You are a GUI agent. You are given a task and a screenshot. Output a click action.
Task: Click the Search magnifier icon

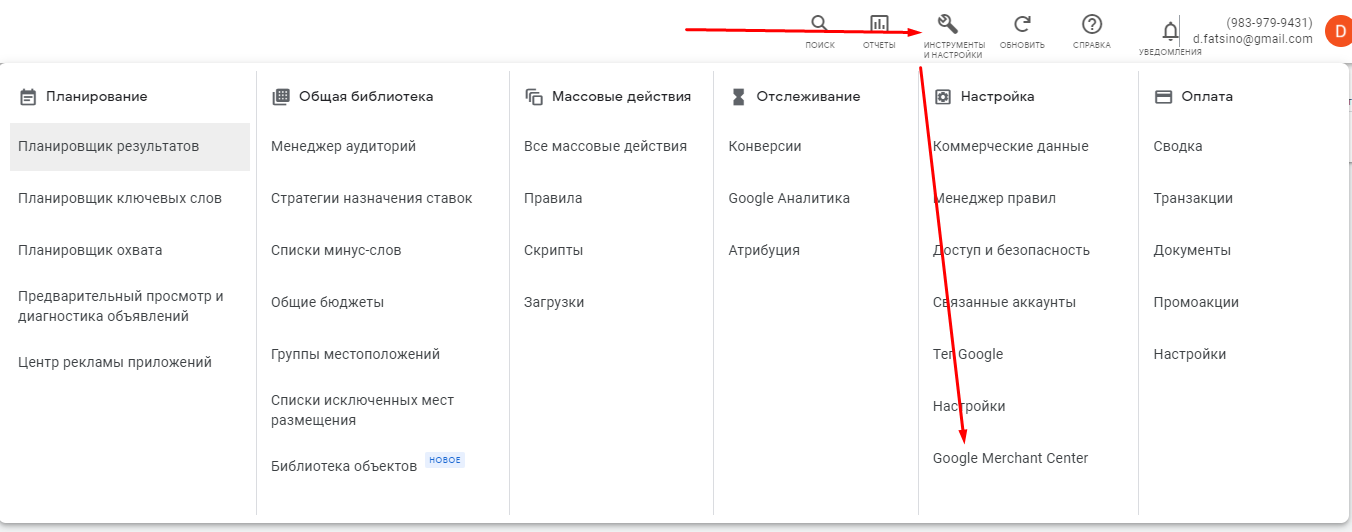tap(819, 25)
